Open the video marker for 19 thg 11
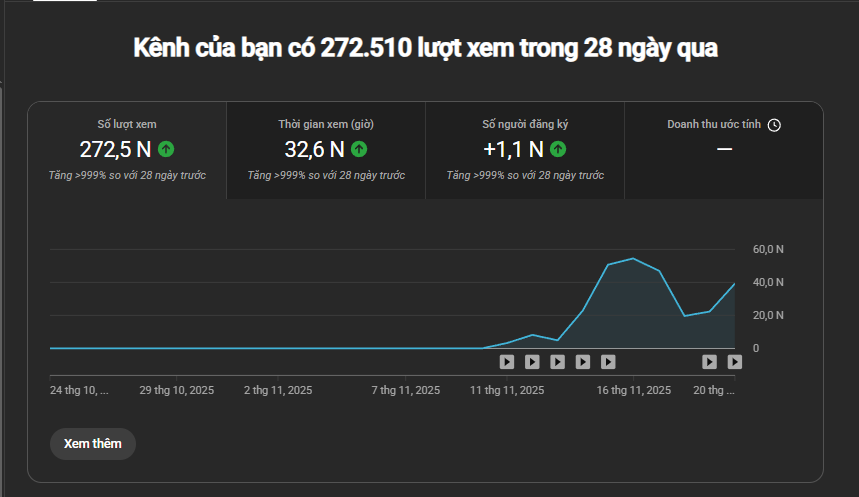 [x=709, y=362]
